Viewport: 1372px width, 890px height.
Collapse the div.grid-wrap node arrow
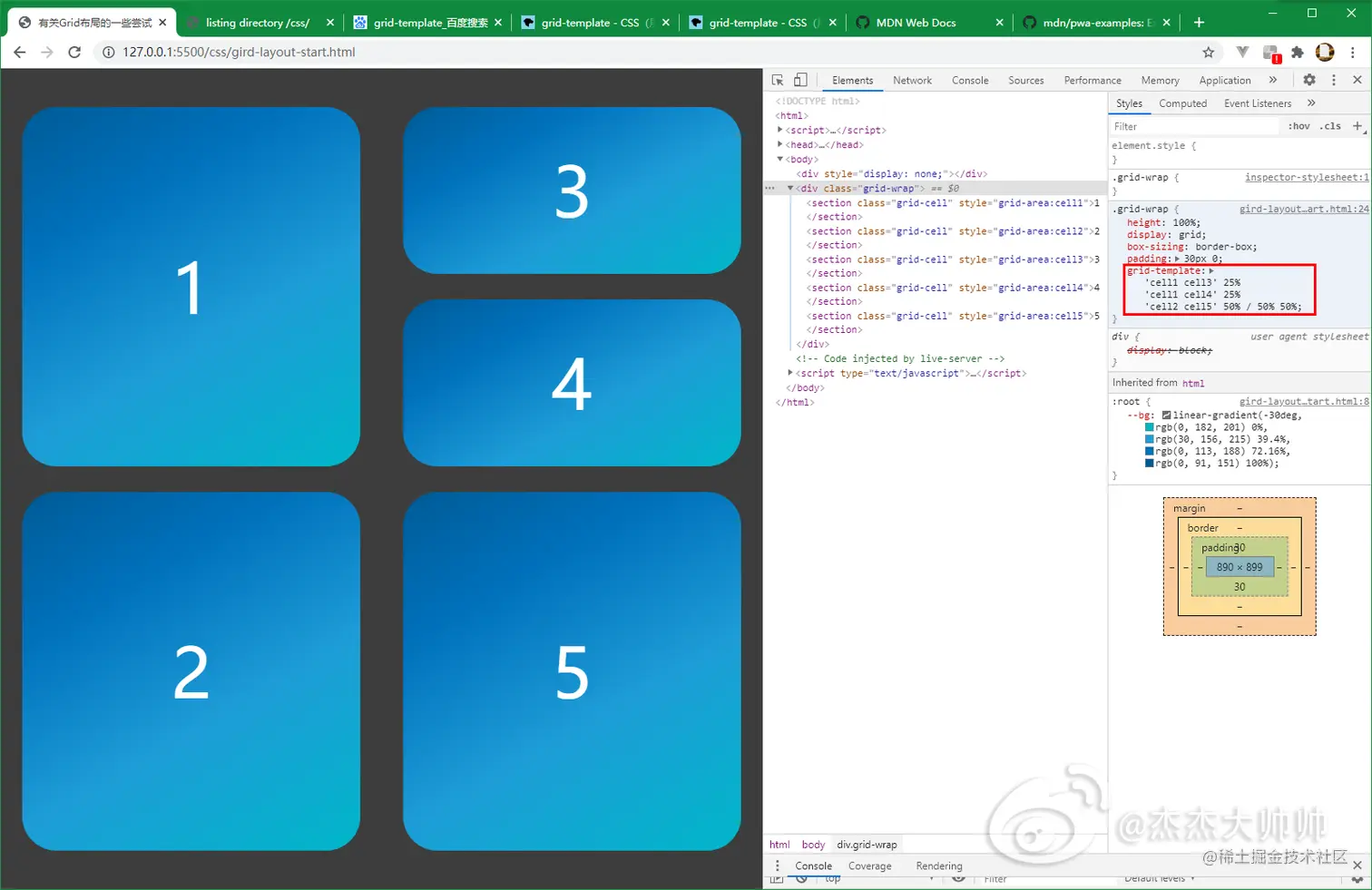pyautogui.click(x=790, y=188)
